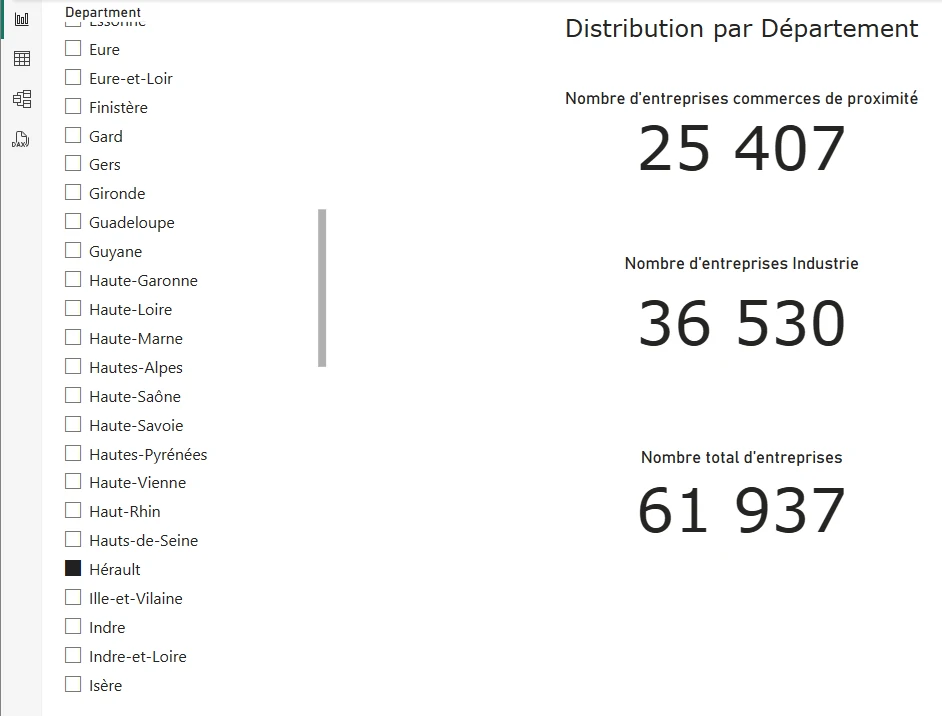Select the Department slicer header

pos(103,12)
